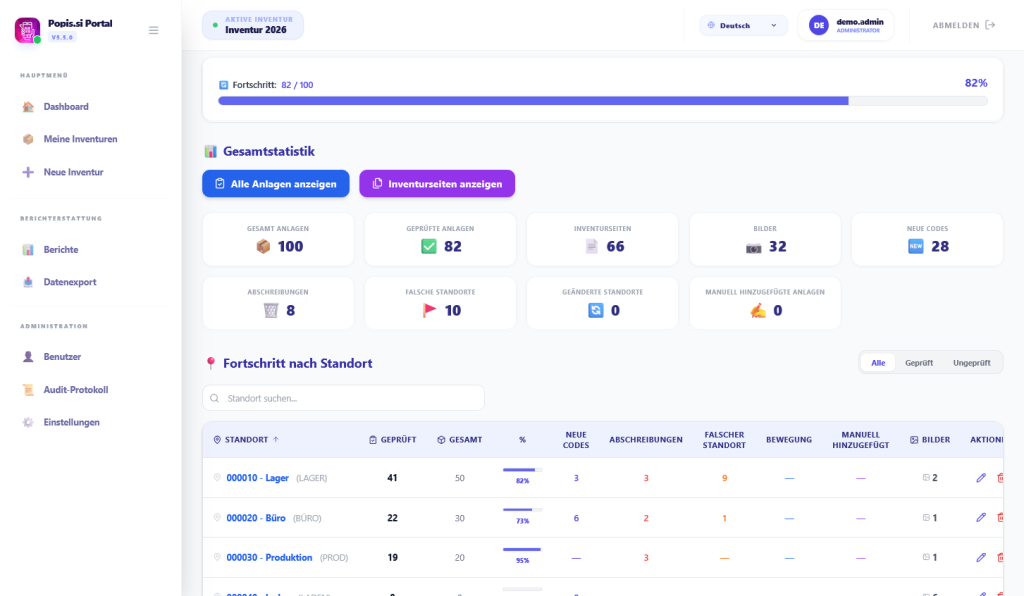Click edit pencil icon for Produktion row
Screen dimensions: 1024x596
(x=980, y=557)
